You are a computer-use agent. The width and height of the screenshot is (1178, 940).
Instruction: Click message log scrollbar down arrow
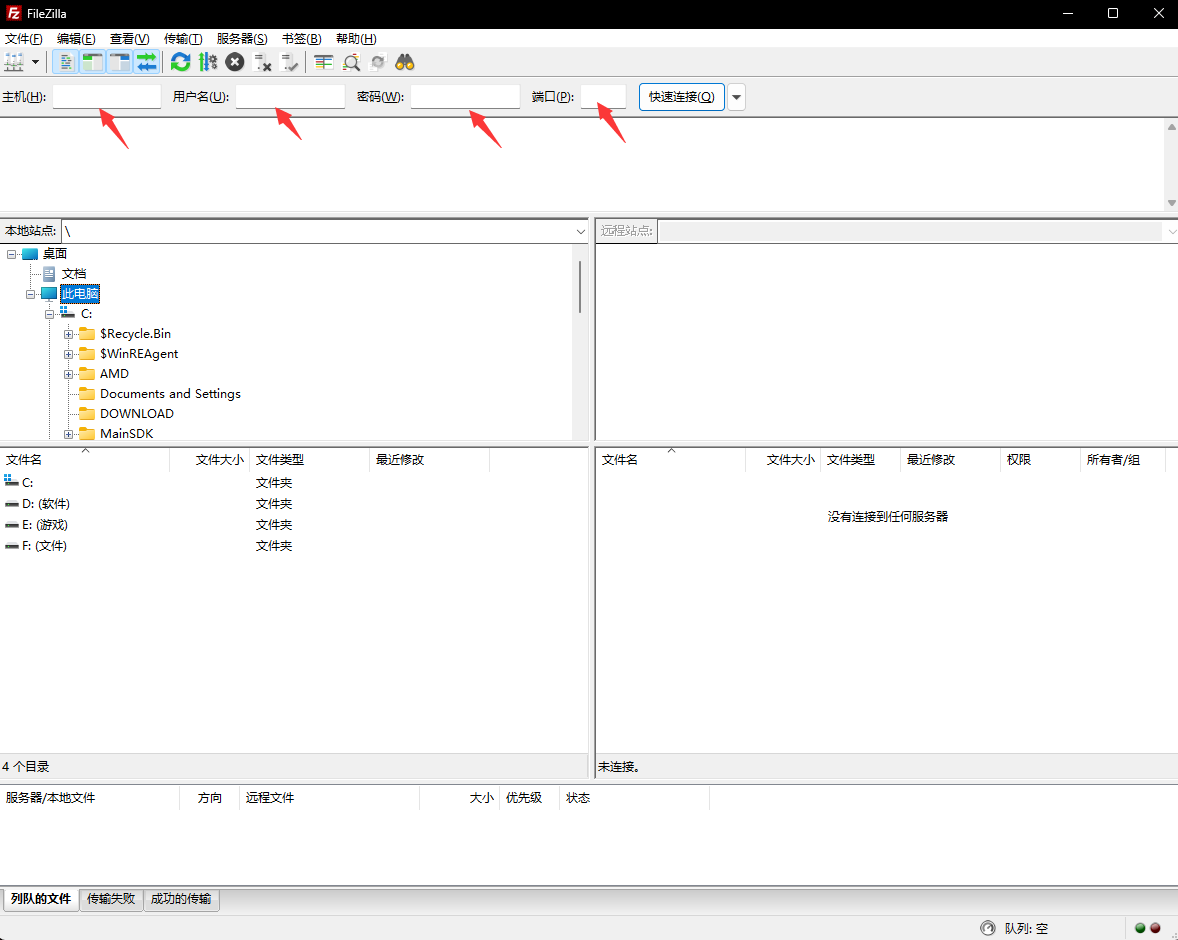(x=1171, y=203)
